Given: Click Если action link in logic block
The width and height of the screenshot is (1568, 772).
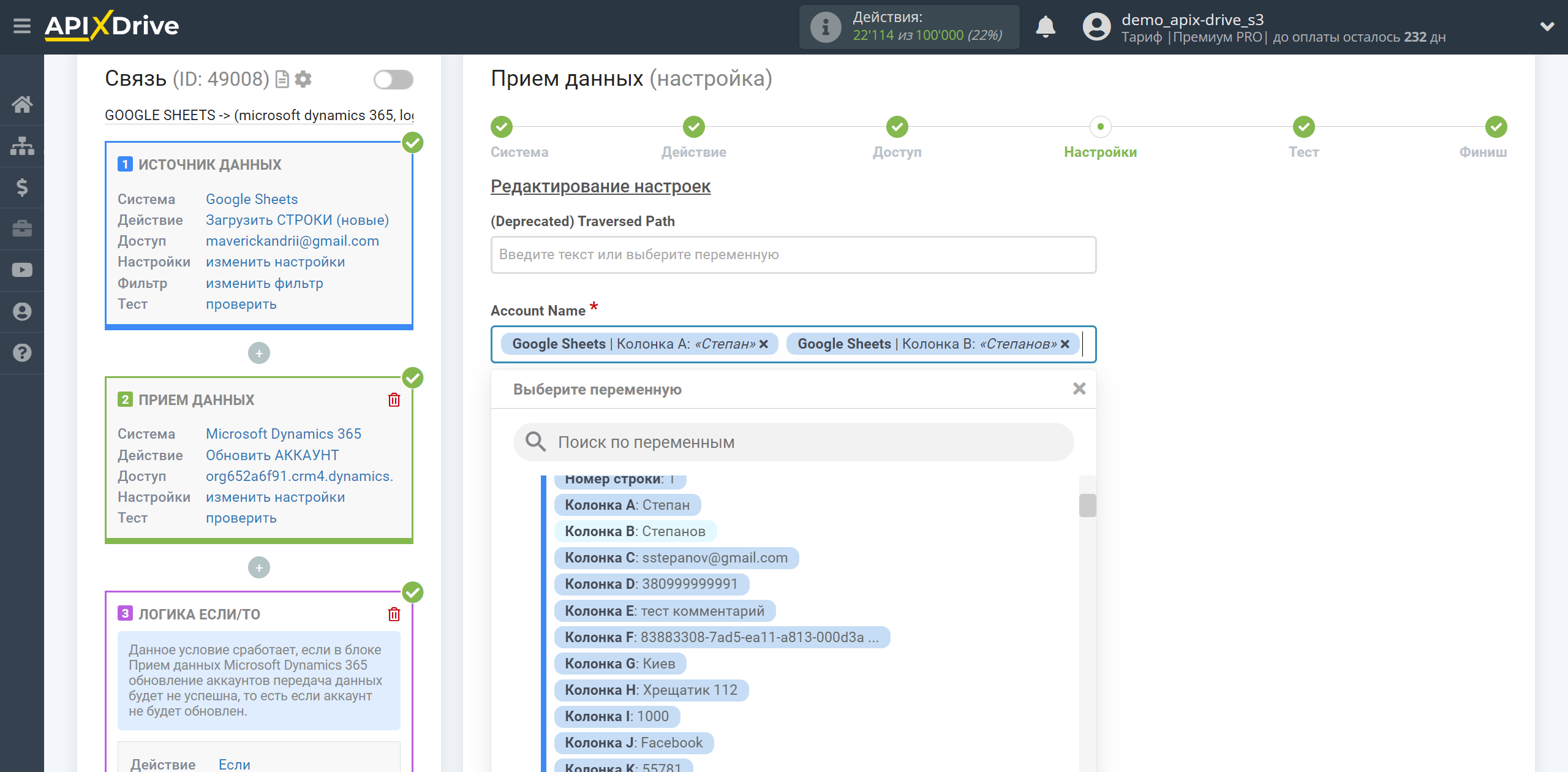Looking at the screenshot, I should 235,764.
